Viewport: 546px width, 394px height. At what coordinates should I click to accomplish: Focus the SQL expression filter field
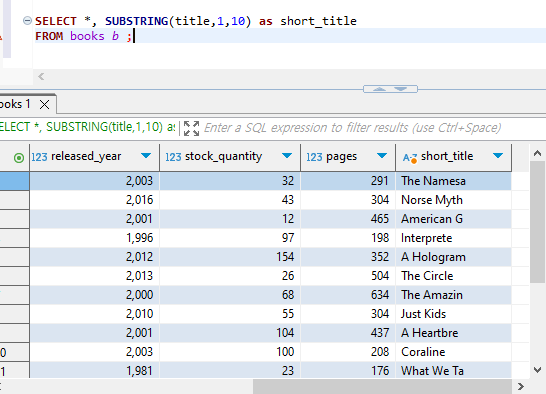tap(352, 128)
